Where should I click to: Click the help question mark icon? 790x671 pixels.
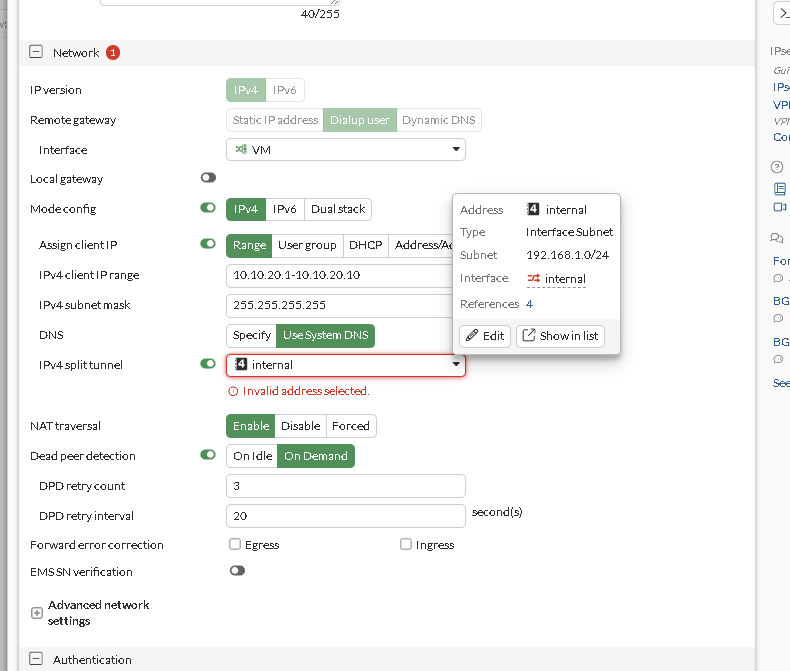pos(777,167)
